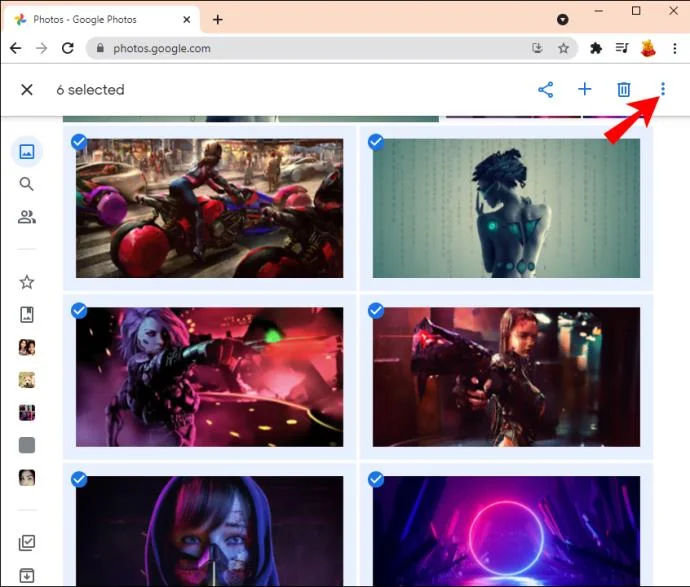
Task: Open Chrome's three-dot menu
Action: click(x=675, y=48)
